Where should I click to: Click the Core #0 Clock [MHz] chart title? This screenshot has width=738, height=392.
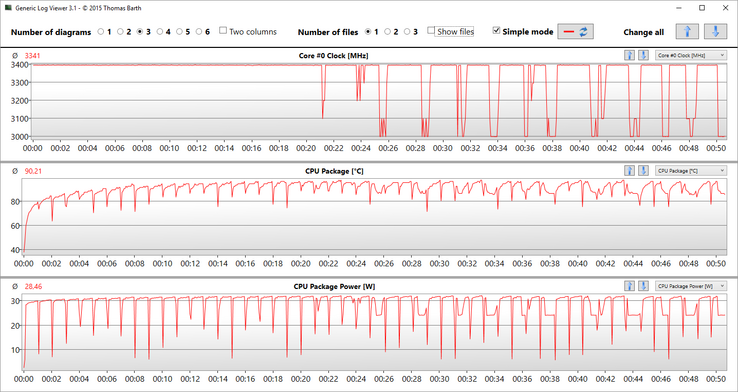click(333, 56)
